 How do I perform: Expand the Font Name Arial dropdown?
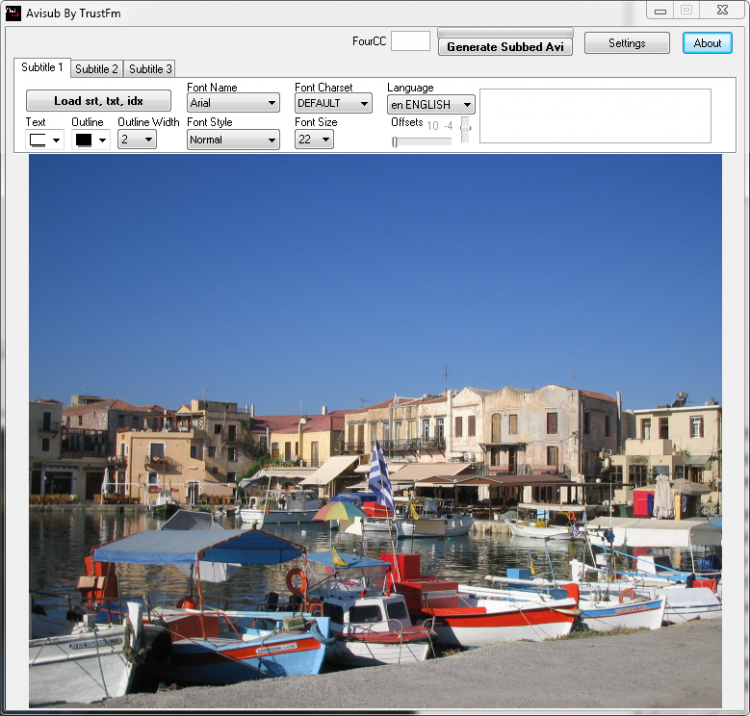click(233, 103)
